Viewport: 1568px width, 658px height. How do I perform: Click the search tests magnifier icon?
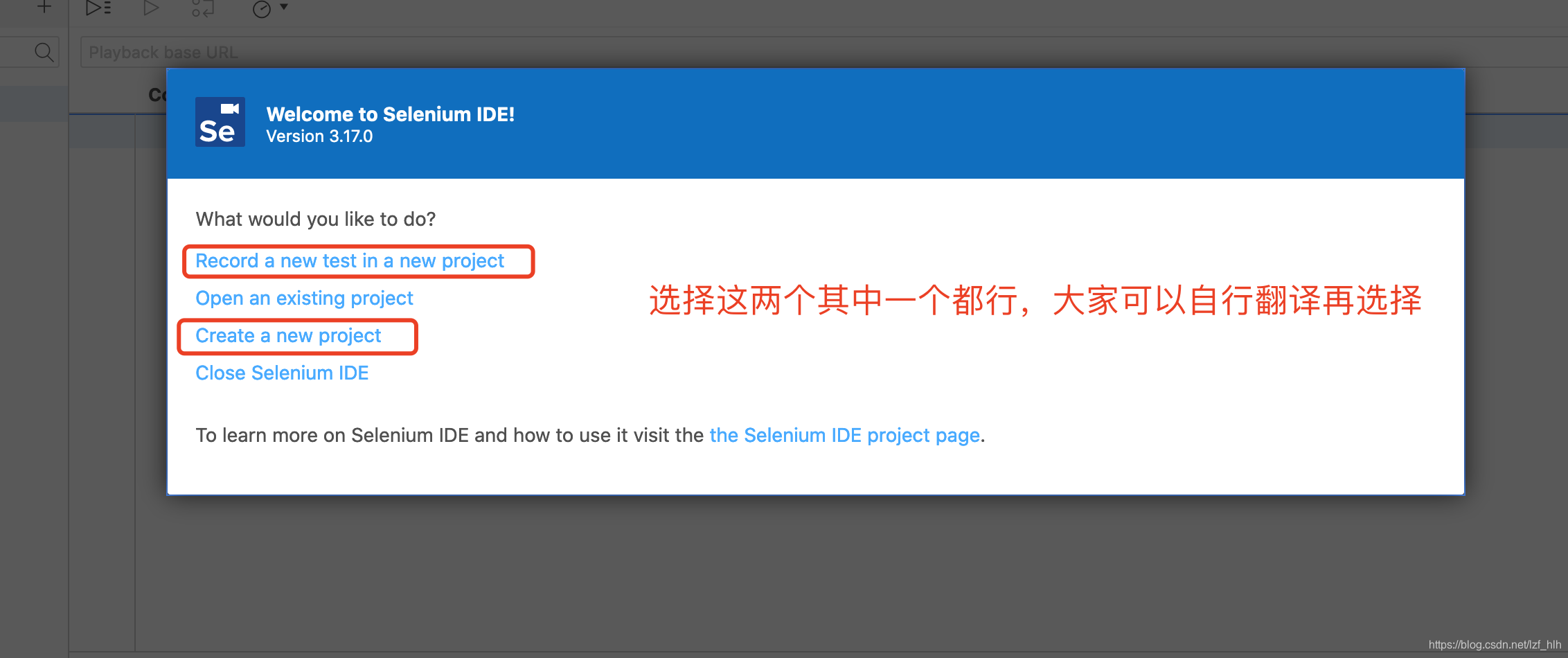44,52
